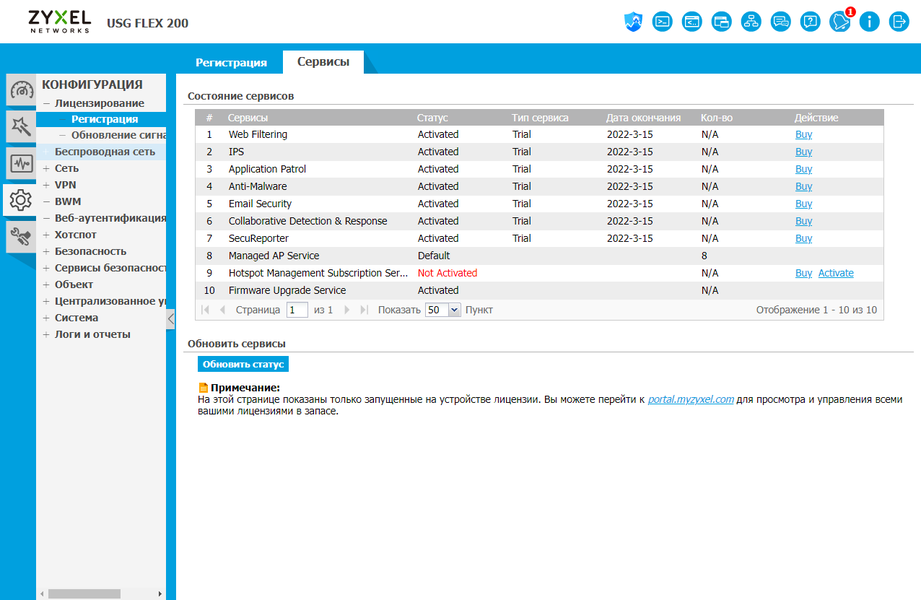Image resolution: width=921 pixels, height=600 pixels.
Task: Click the page number input field
Action: tap(297, 310)
